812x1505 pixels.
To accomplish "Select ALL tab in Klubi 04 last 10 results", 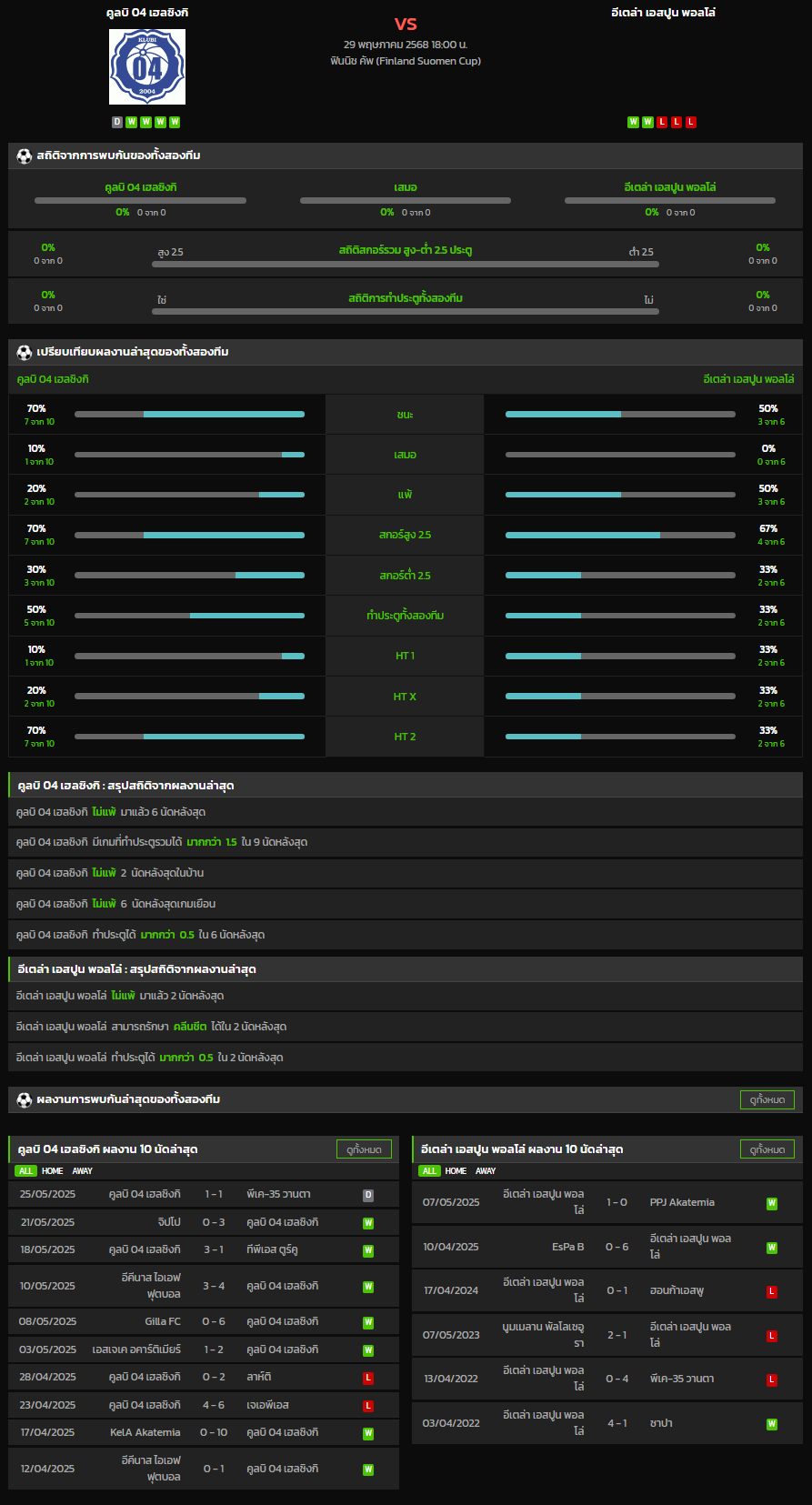I will [x=25, y=1171].
